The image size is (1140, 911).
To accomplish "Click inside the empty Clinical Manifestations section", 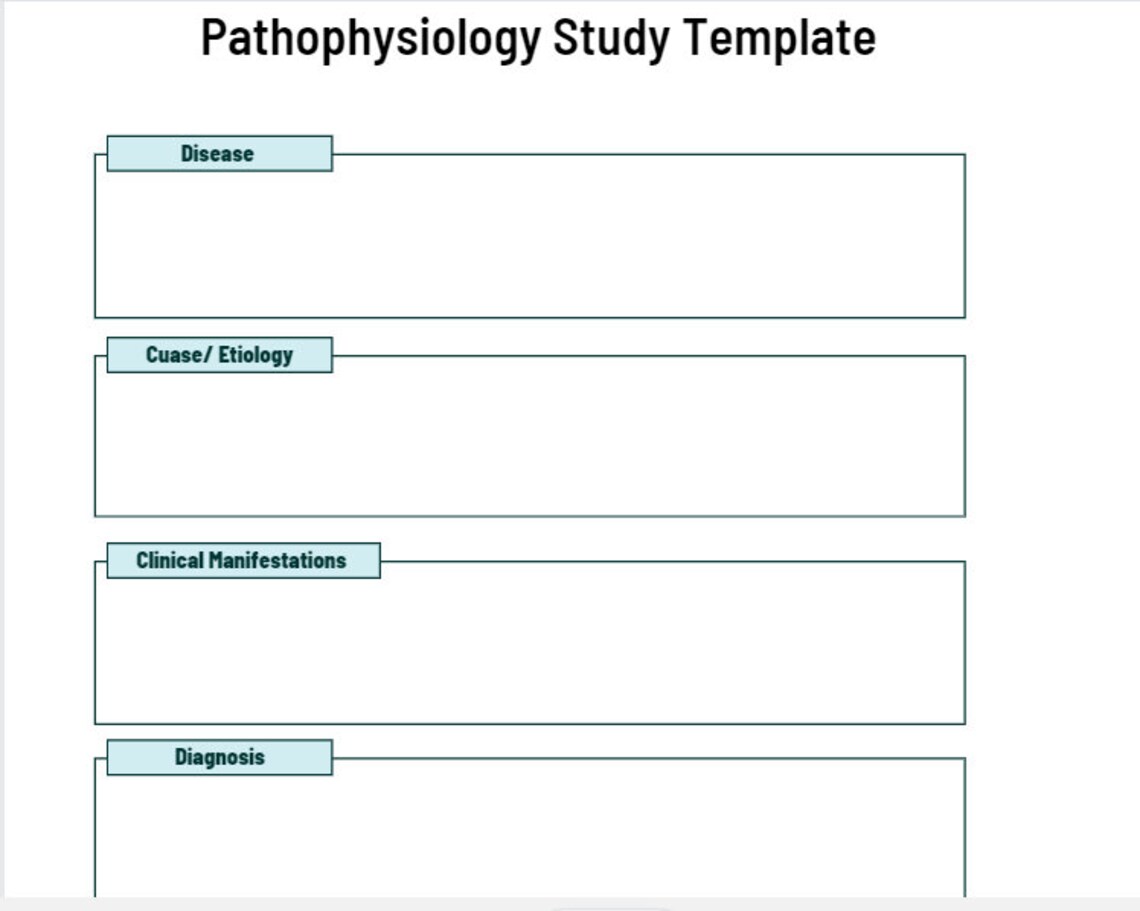I will point(530,651).
